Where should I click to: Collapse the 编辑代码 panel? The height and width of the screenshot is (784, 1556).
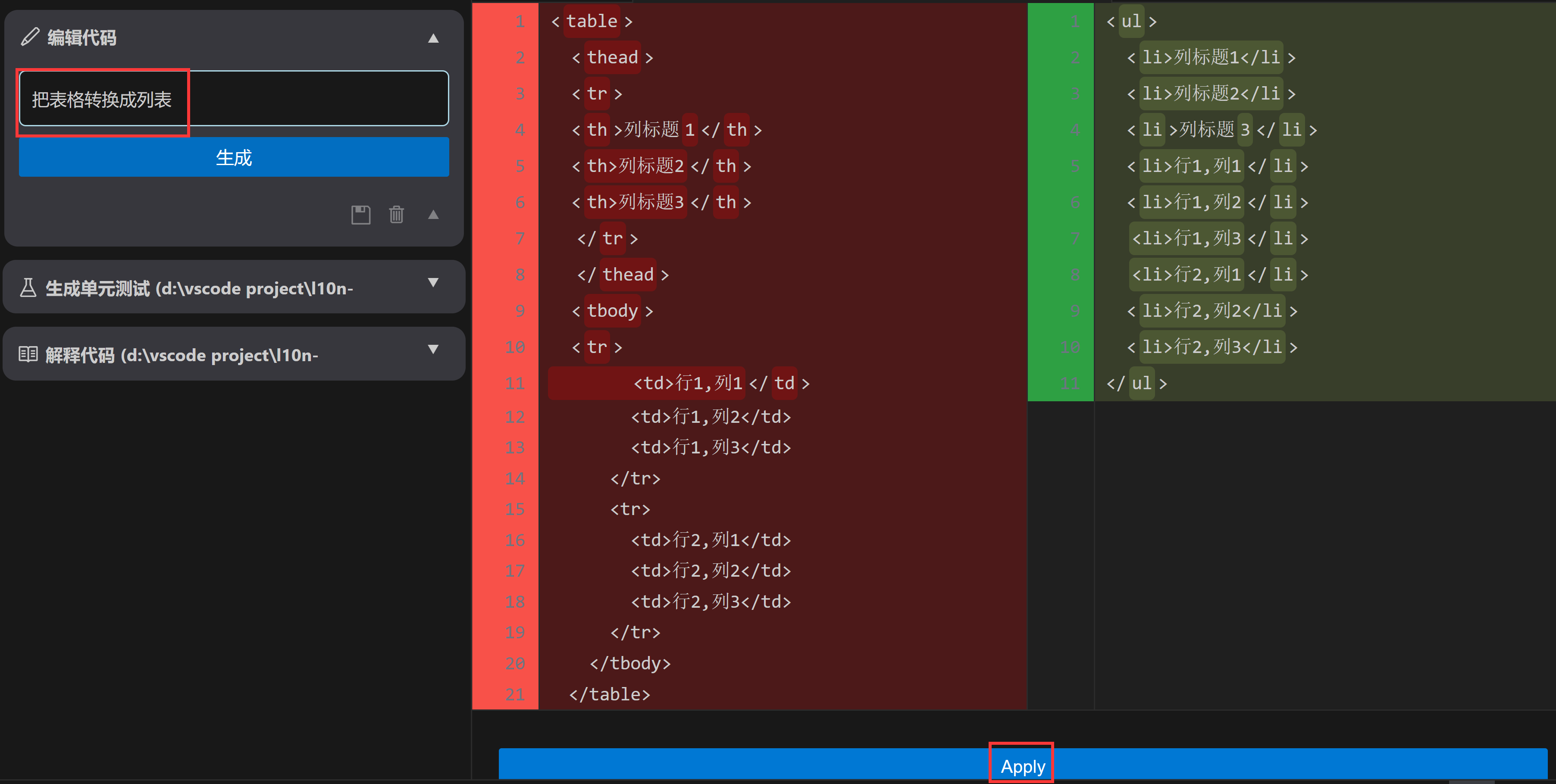433,37
